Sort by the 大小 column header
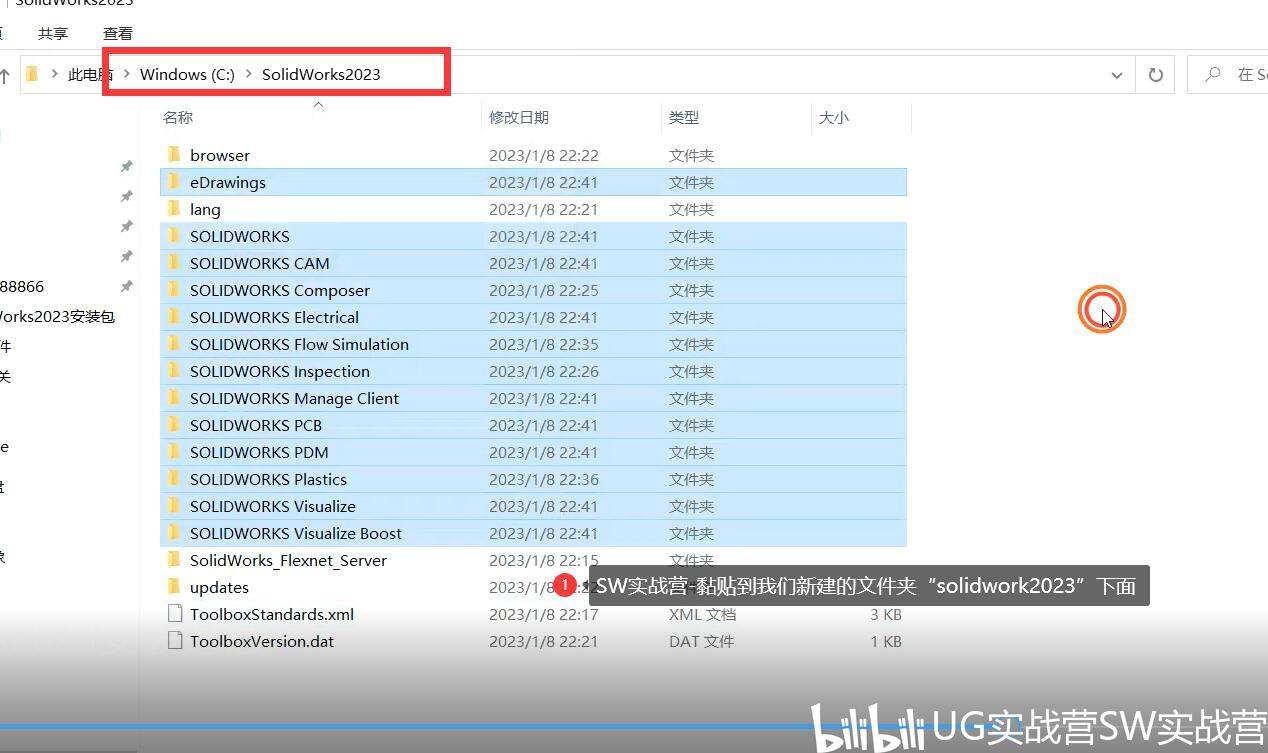The width and height of the screenshot is (1268, 753). (834, 117)
